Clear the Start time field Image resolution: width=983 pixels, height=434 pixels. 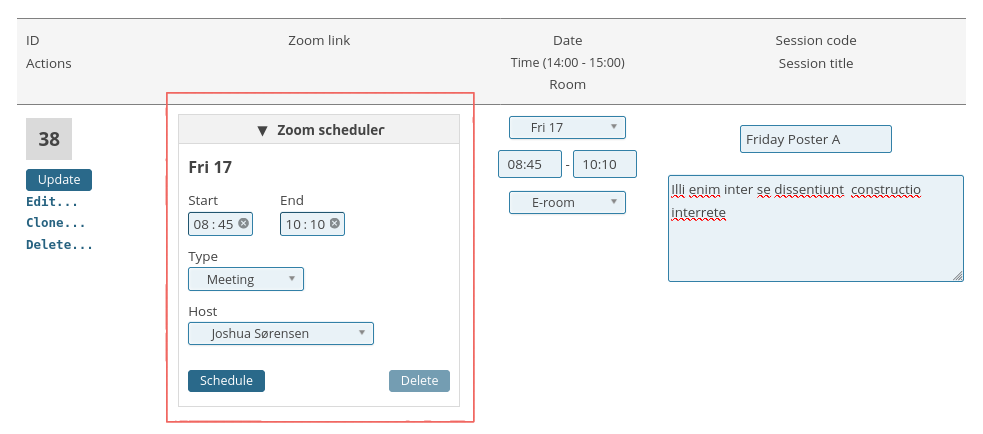[244, 224]
